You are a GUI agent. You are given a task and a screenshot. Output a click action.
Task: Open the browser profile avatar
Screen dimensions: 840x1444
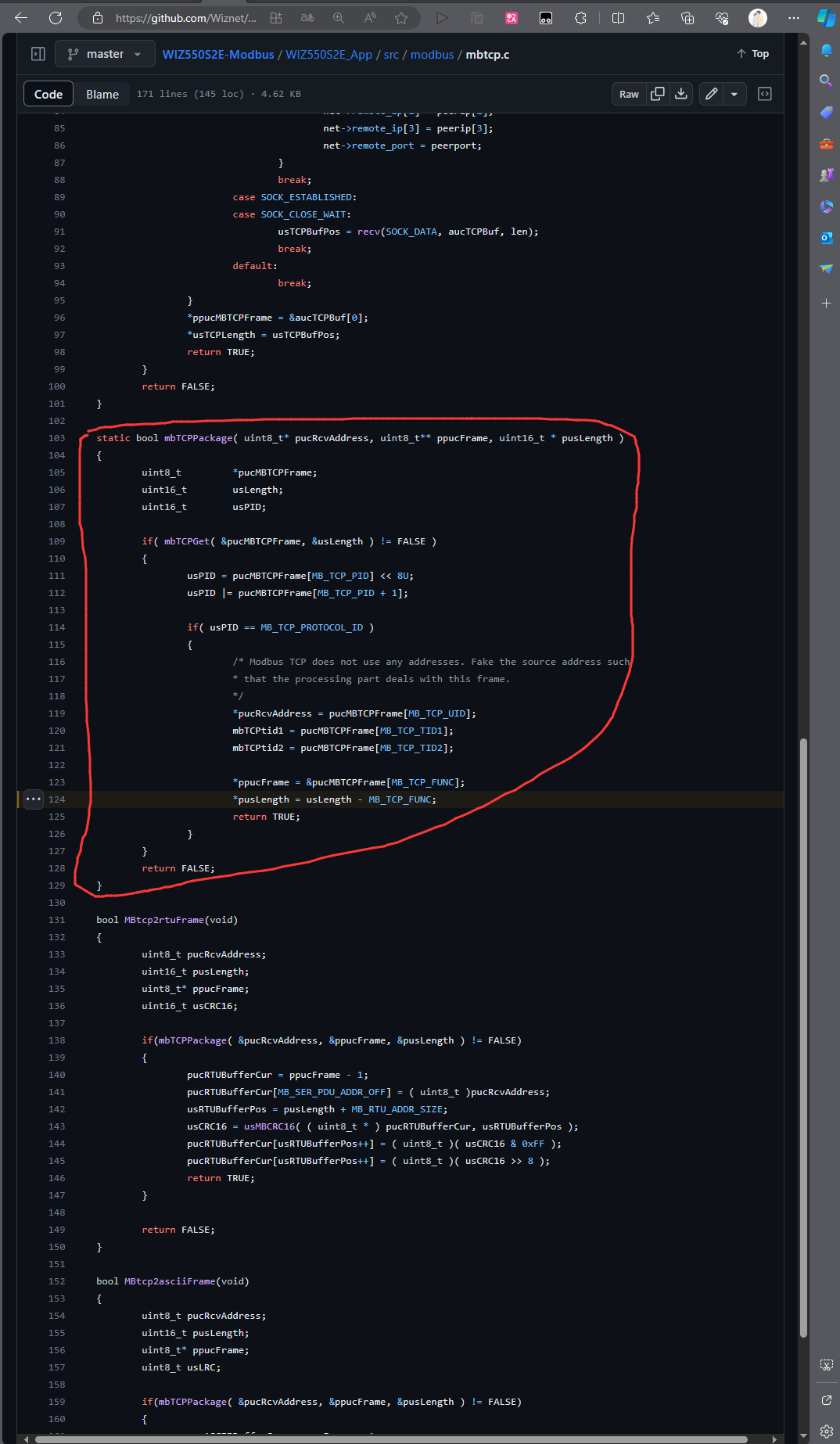pos(757,18)
